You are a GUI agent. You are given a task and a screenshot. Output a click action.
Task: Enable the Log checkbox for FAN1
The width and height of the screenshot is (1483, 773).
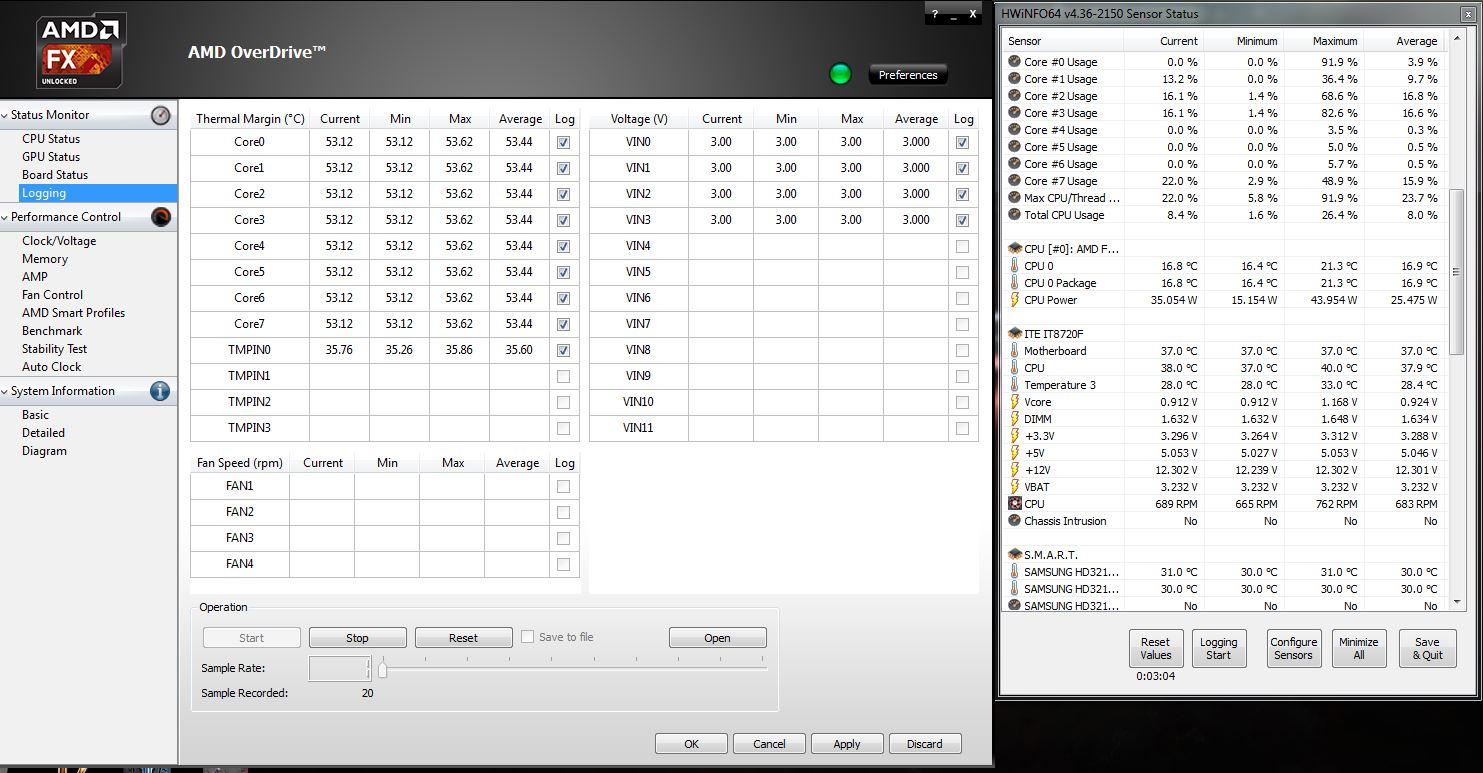(563, 486)
